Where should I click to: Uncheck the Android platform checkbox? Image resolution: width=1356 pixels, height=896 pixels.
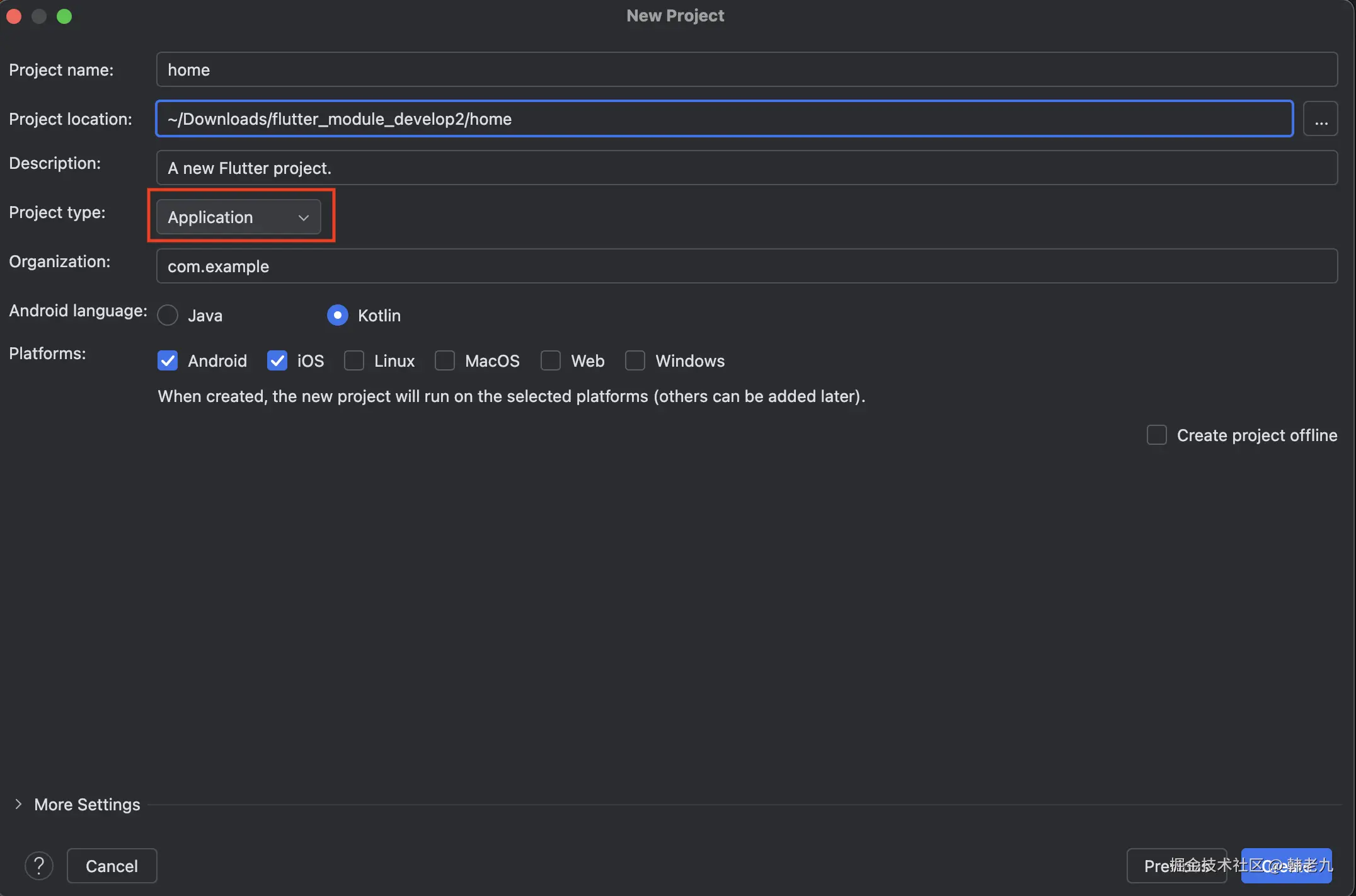[x=168, y=360]
